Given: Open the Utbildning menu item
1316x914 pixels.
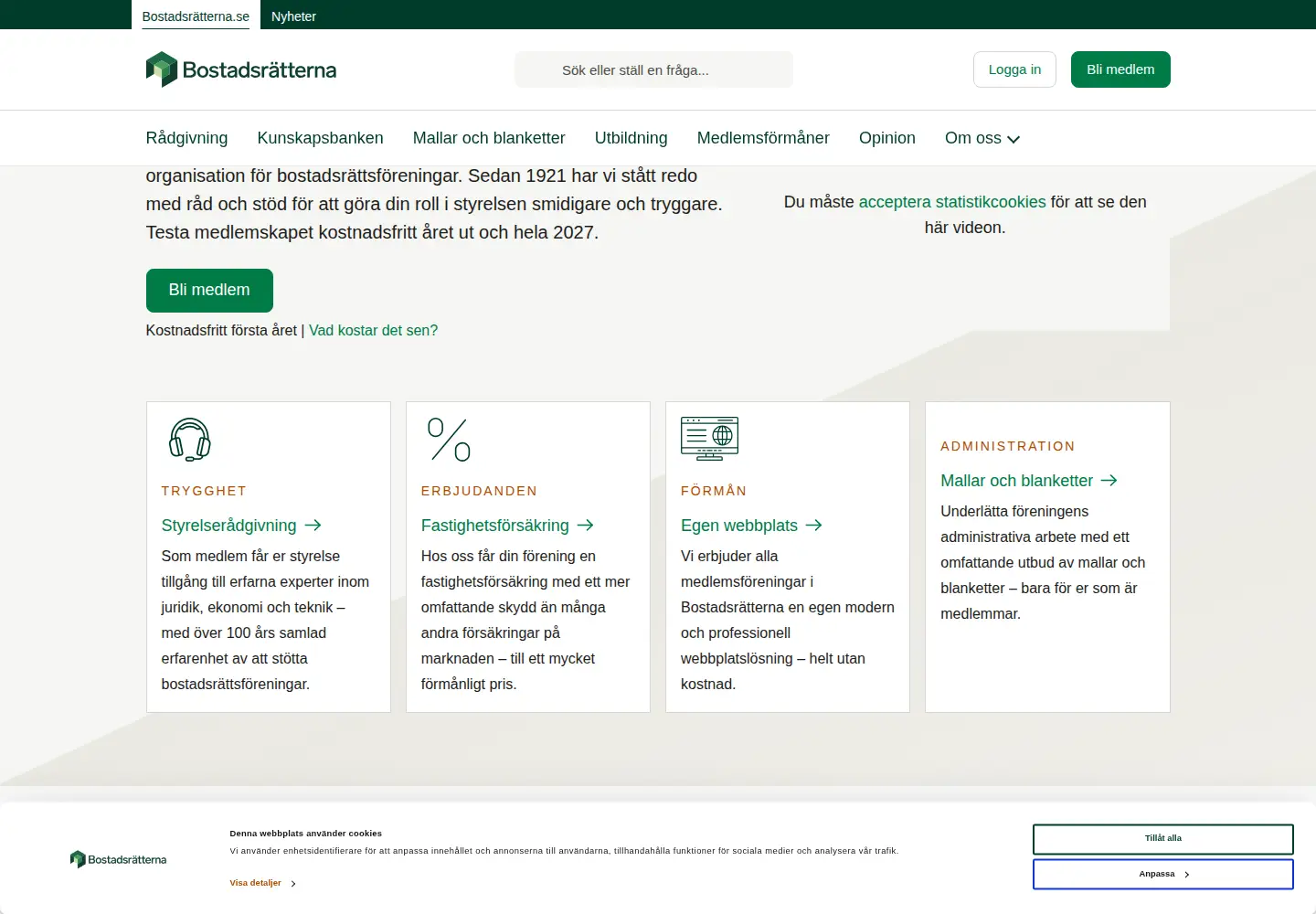Looking at the screenshot, I should (x=631, y=138).
